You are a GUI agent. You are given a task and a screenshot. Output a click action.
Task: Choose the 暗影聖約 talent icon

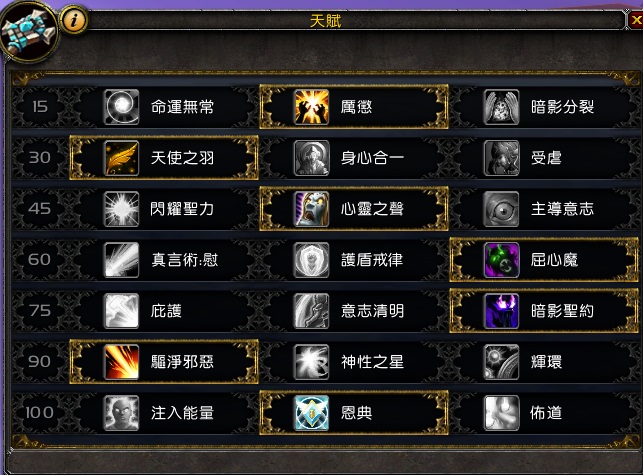pyautogui.click(x=502, y=311)
